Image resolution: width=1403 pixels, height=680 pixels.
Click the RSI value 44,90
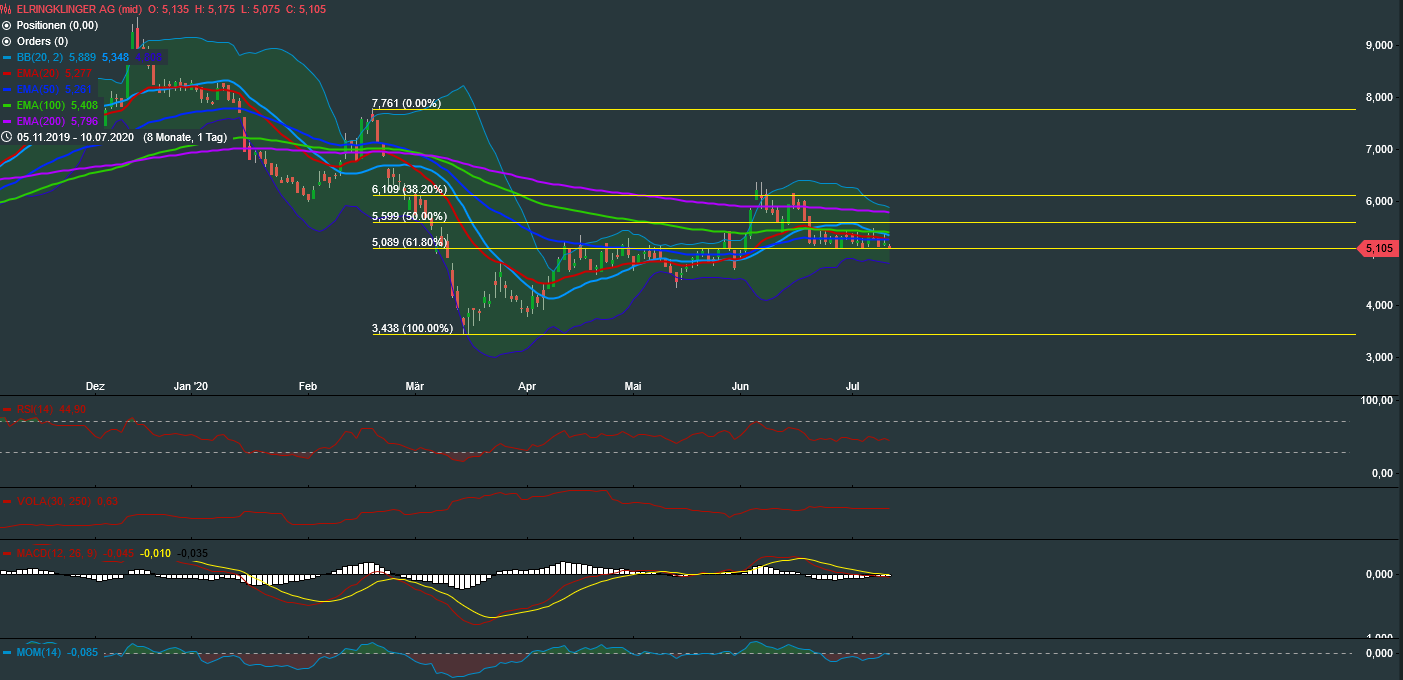click(x=73, y=409)
